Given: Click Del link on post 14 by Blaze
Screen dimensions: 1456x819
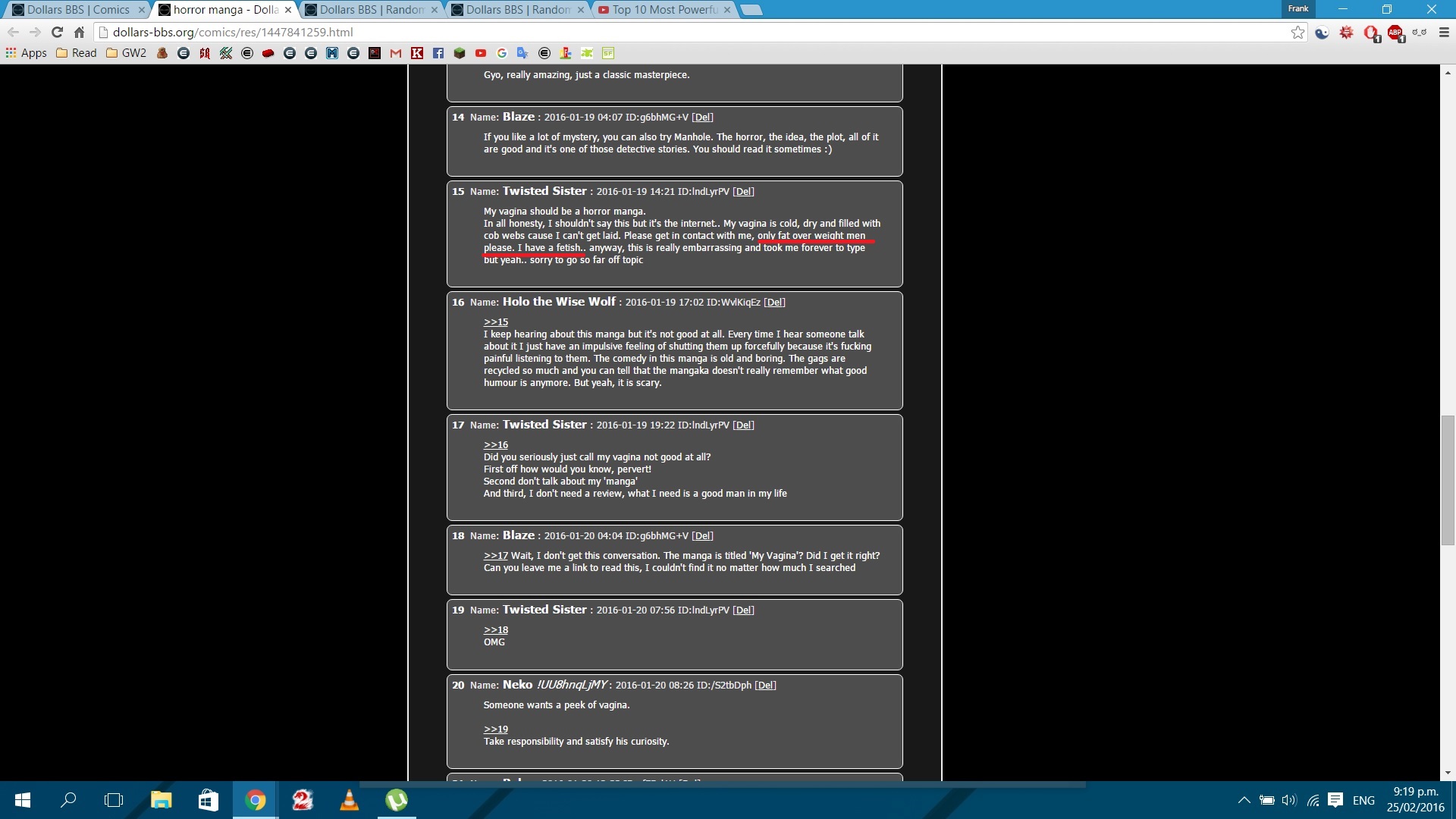Looking at the screenshot, I should 702,118.
